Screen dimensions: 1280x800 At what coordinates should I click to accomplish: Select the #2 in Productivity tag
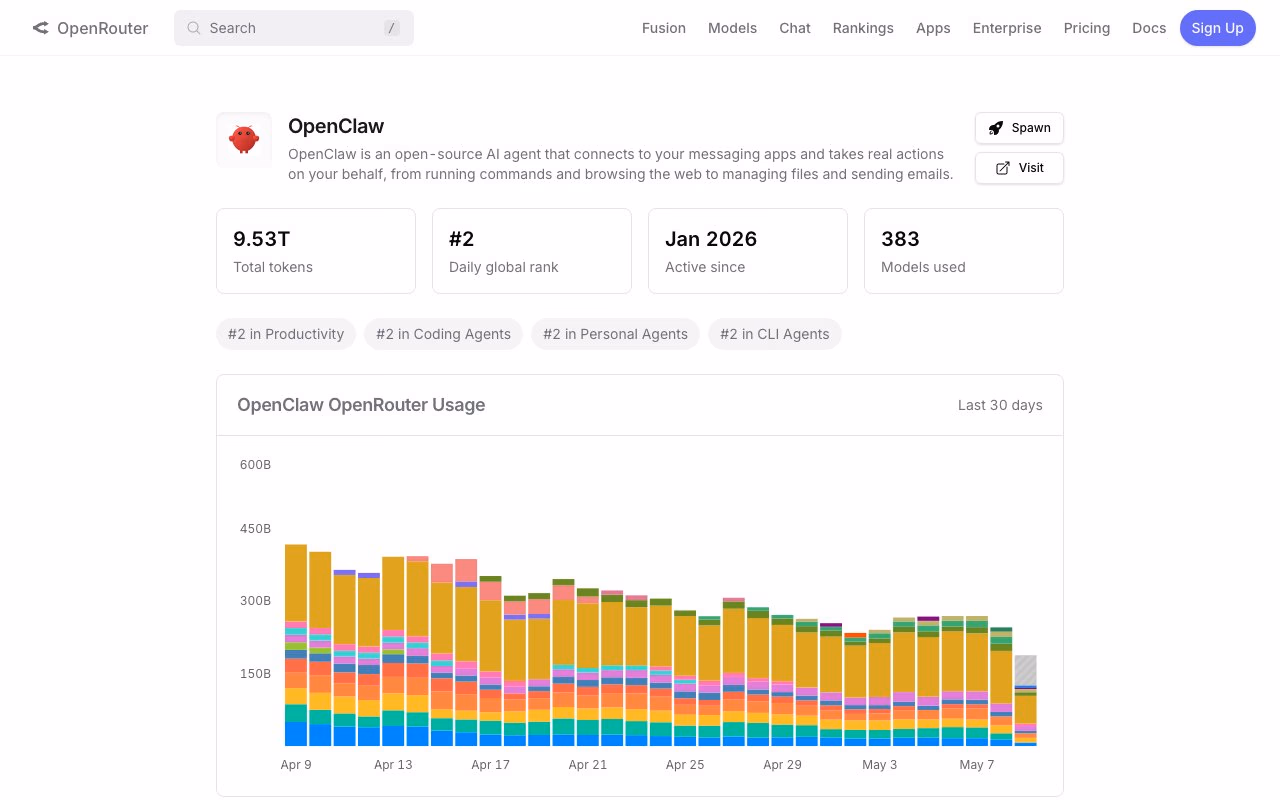(286, 334)
